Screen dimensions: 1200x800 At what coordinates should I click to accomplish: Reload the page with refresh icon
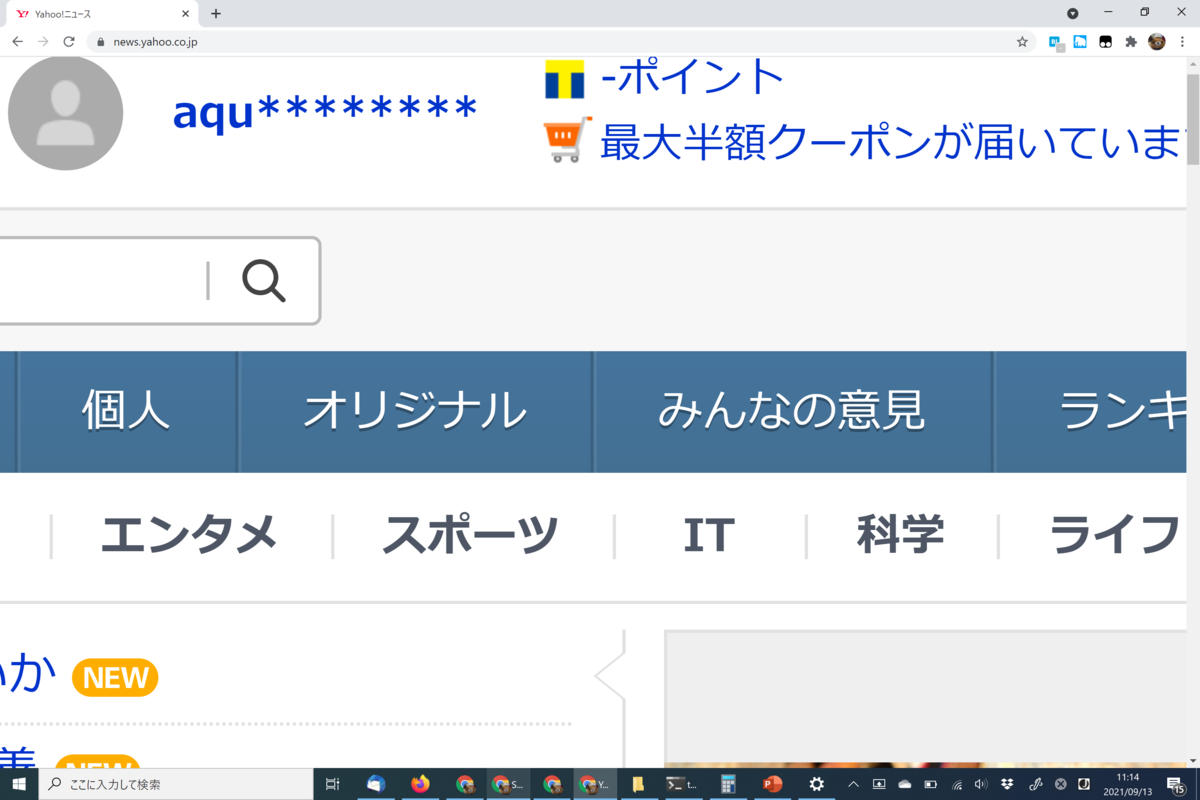pos(69,42)
